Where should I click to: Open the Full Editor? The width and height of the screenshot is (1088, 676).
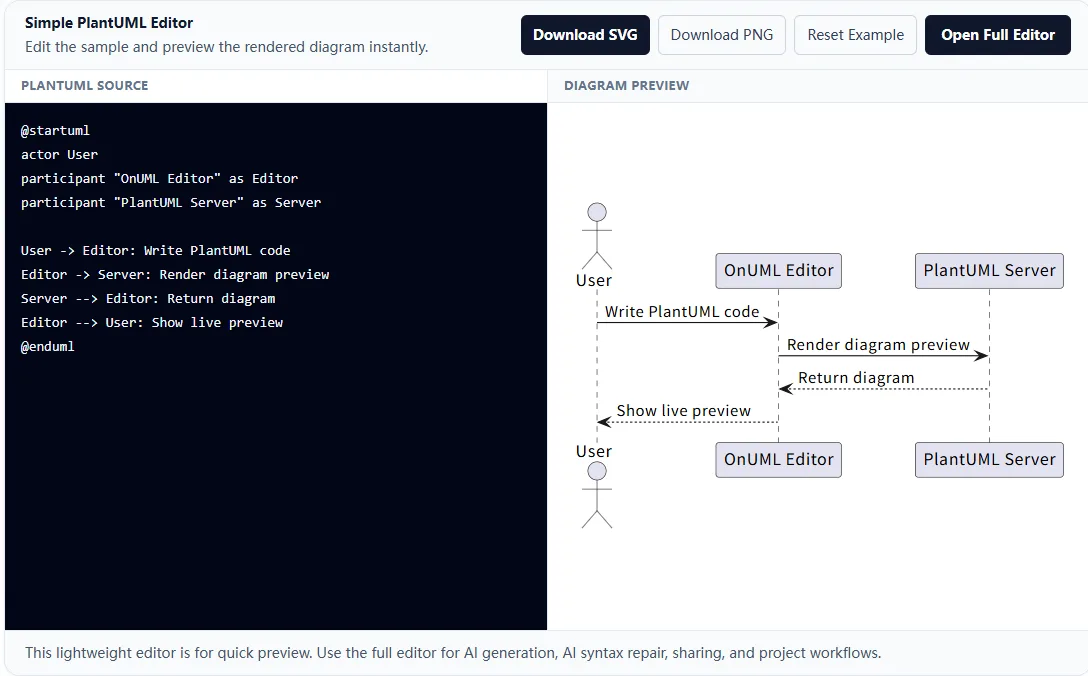point(997,35)
